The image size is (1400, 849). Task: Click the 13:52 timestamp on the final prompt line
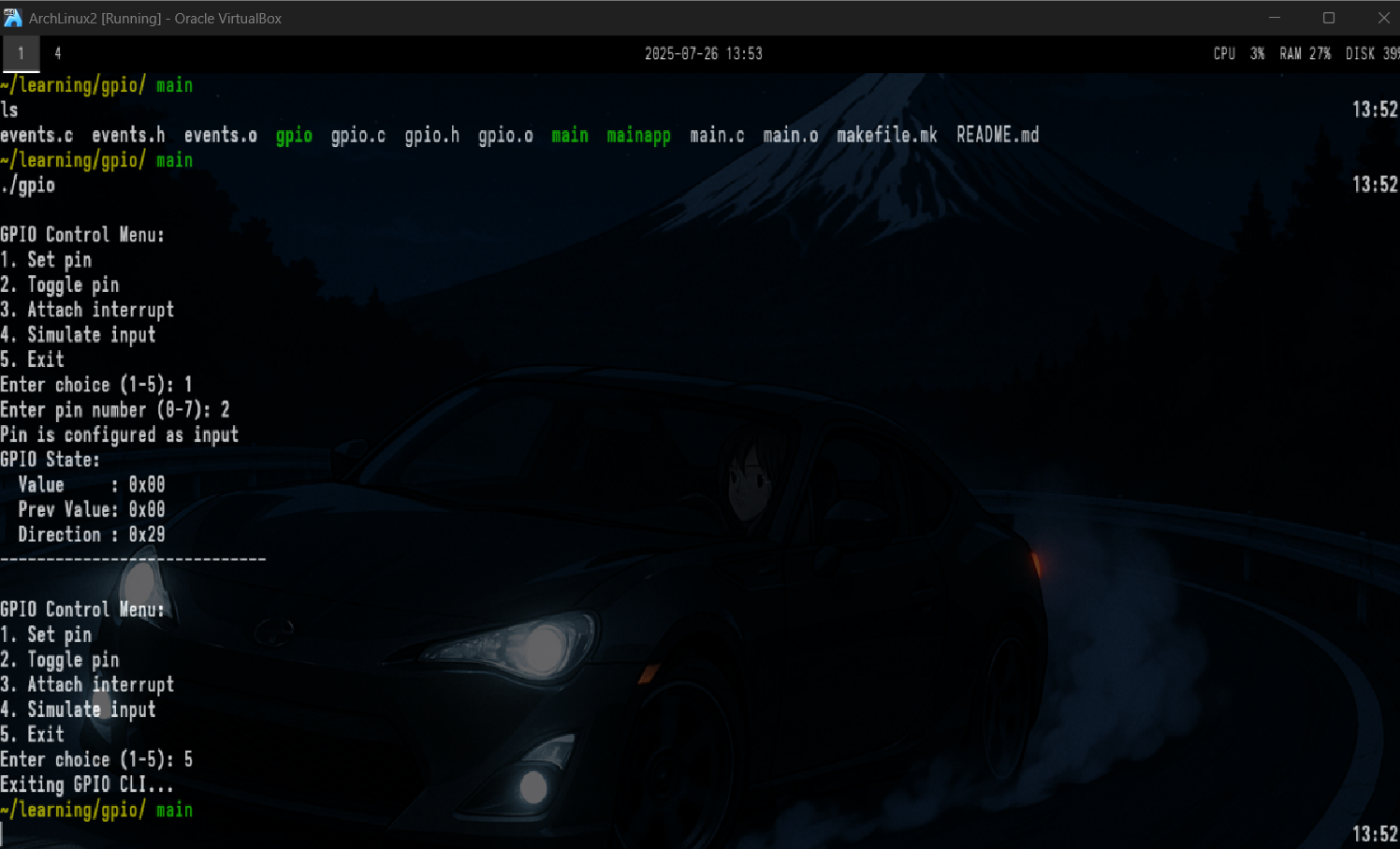coord(1375,834)
